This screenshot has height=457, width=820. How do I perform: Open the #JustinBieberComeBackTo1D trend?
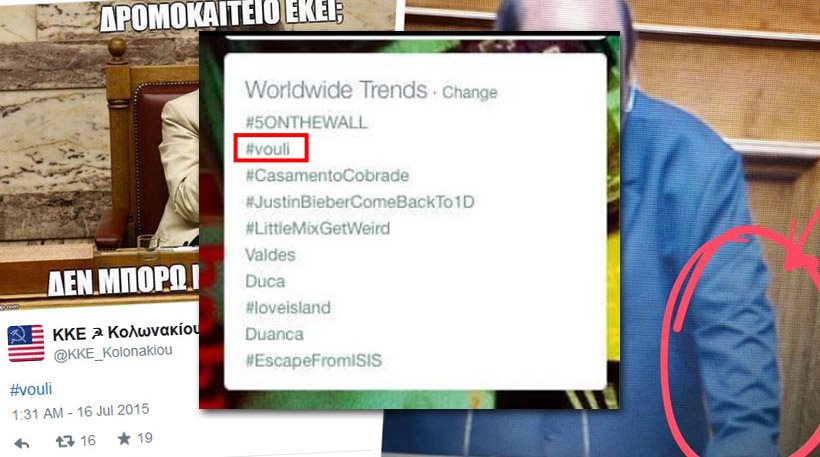point(360,202)
